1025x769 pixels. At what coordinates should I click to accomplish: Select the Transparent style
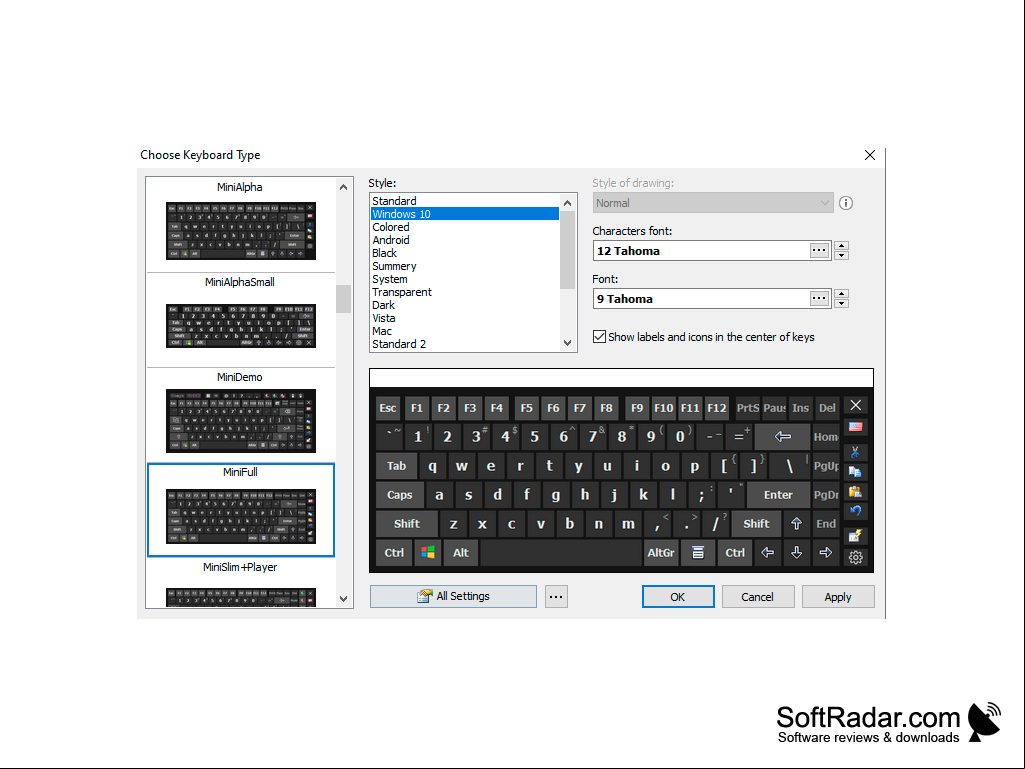465,292
